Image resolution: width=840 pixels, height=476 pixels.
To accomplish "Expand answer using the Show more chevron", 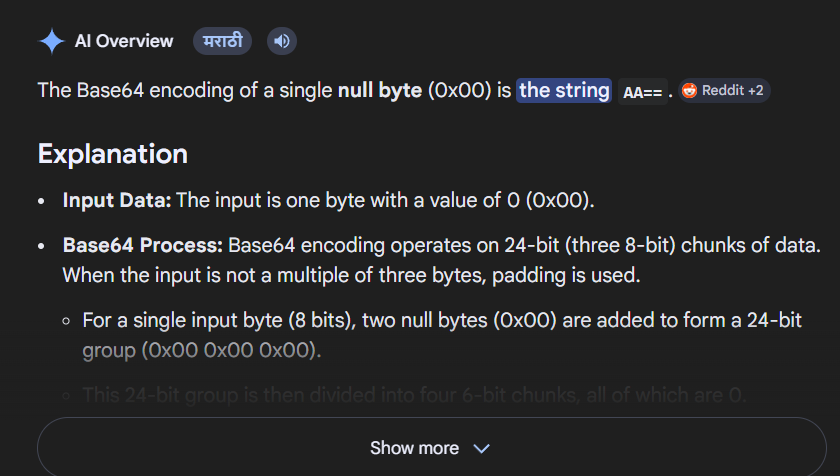I will [x=482, y=449].
